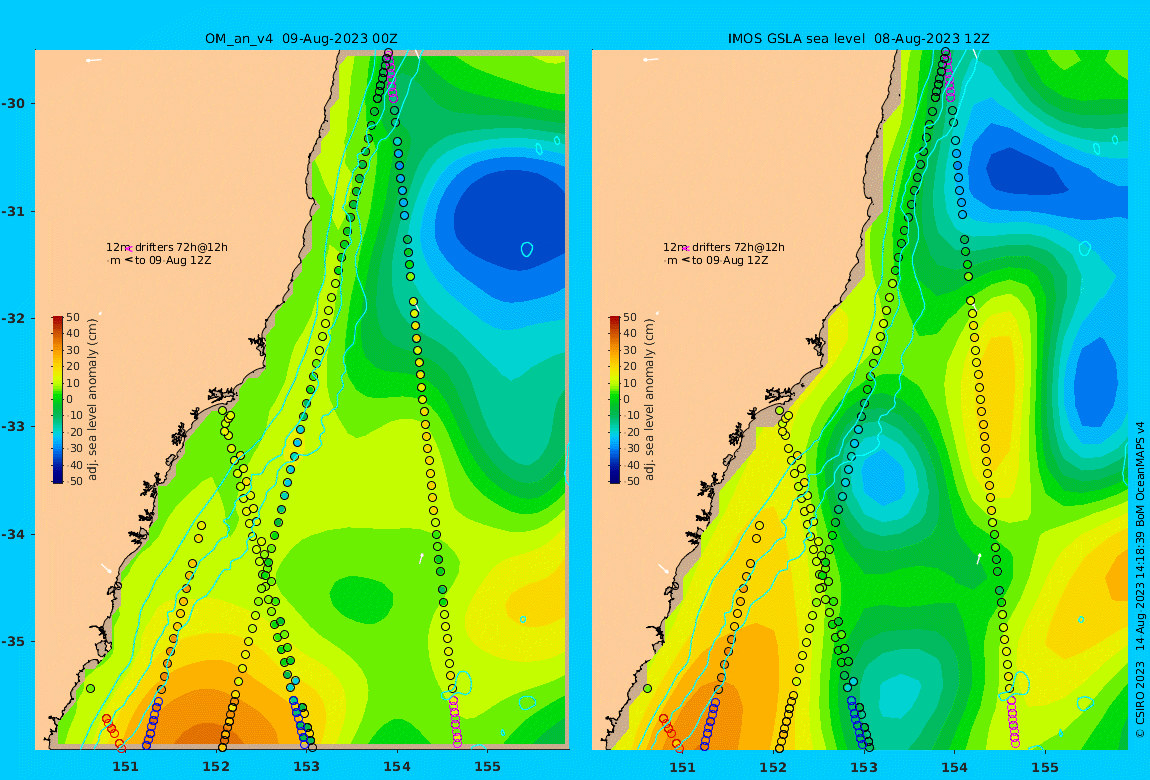Click left colorbar's 'adj. sea level anomaly (cm)' label
The height and width of the screenshot is (780, 1150).
(92, 400)
